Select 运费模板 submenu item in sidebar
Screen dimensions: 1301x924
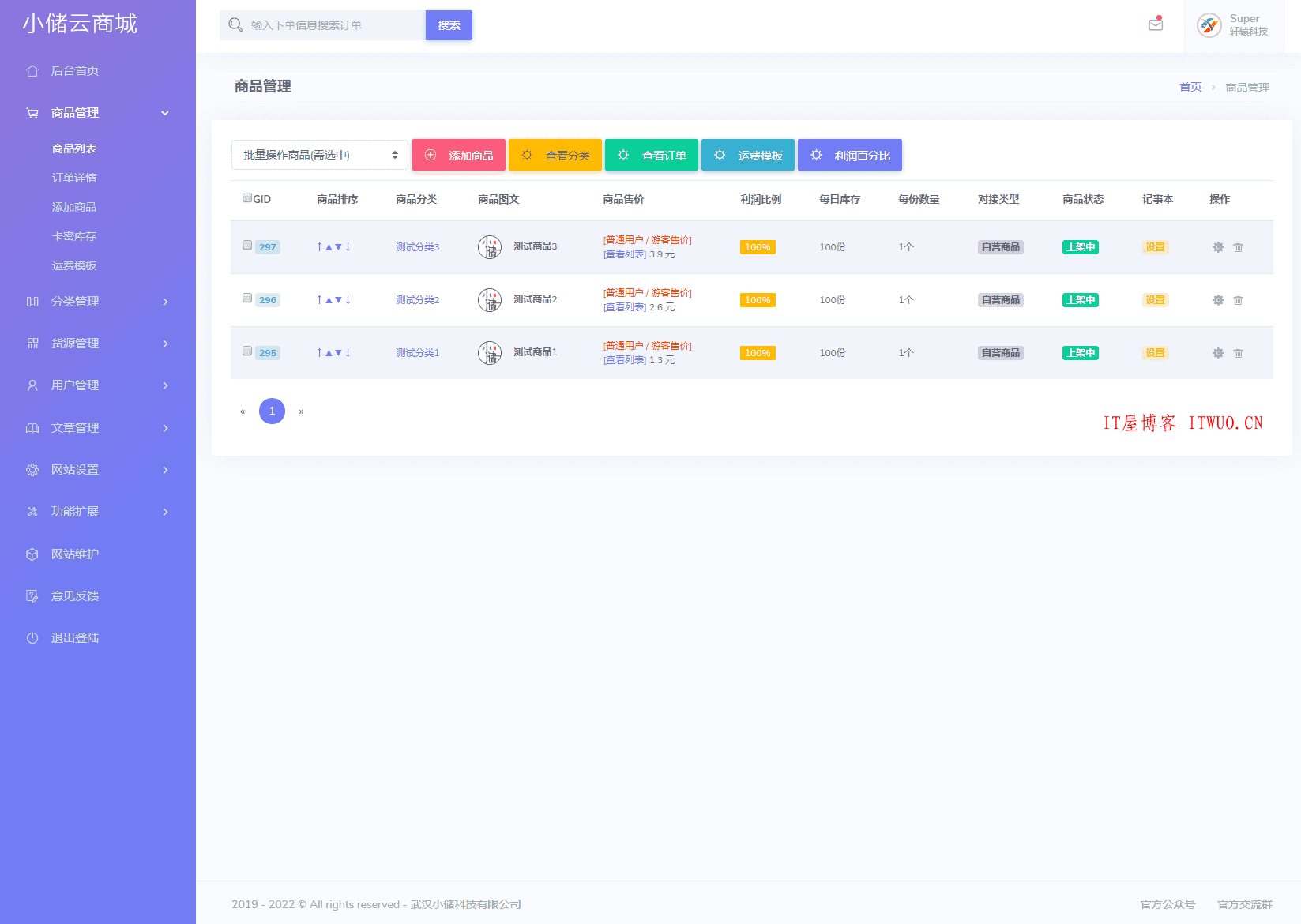74,265
